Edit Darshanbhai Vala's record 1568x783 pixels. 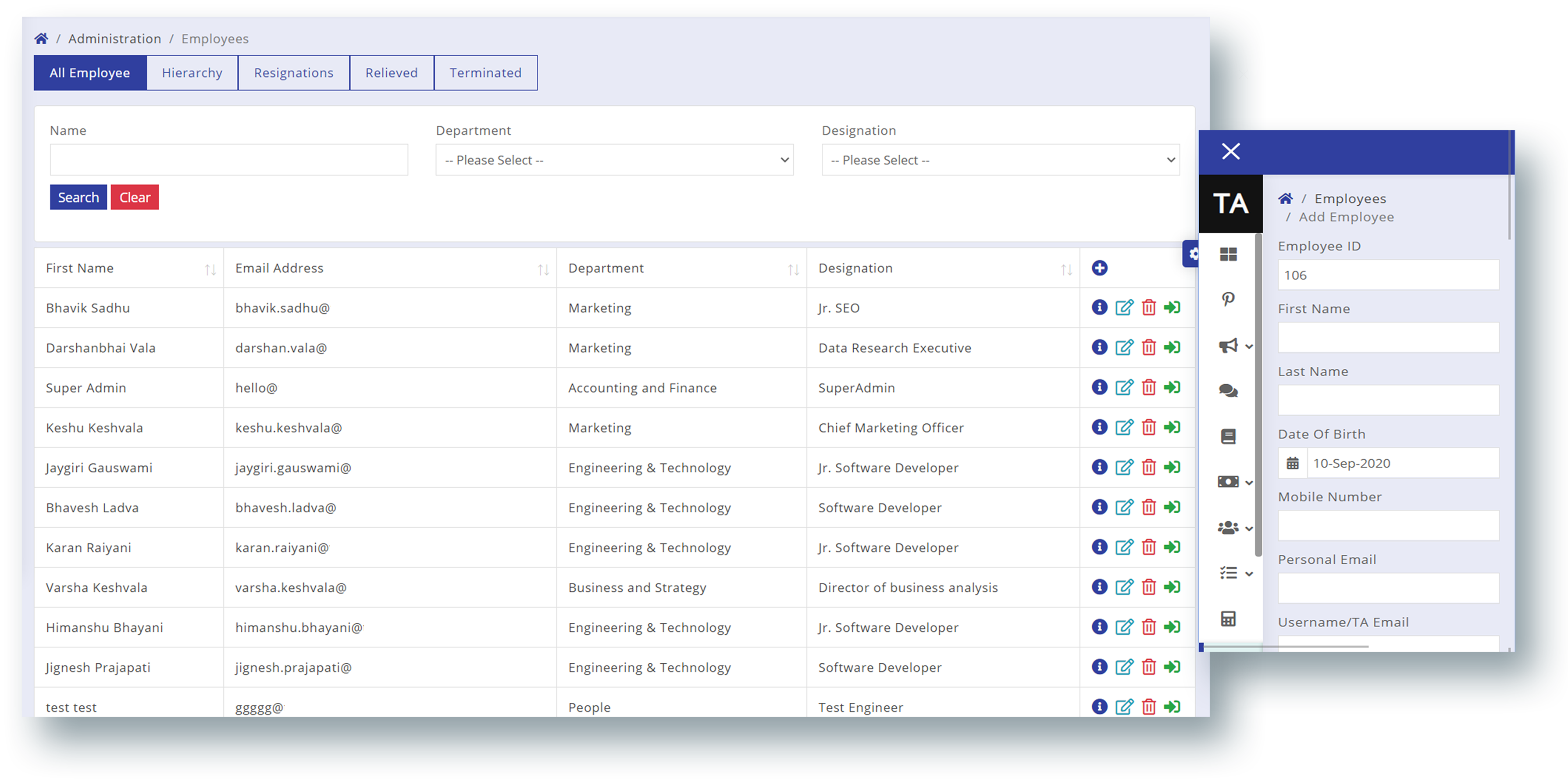[1124, 348]
